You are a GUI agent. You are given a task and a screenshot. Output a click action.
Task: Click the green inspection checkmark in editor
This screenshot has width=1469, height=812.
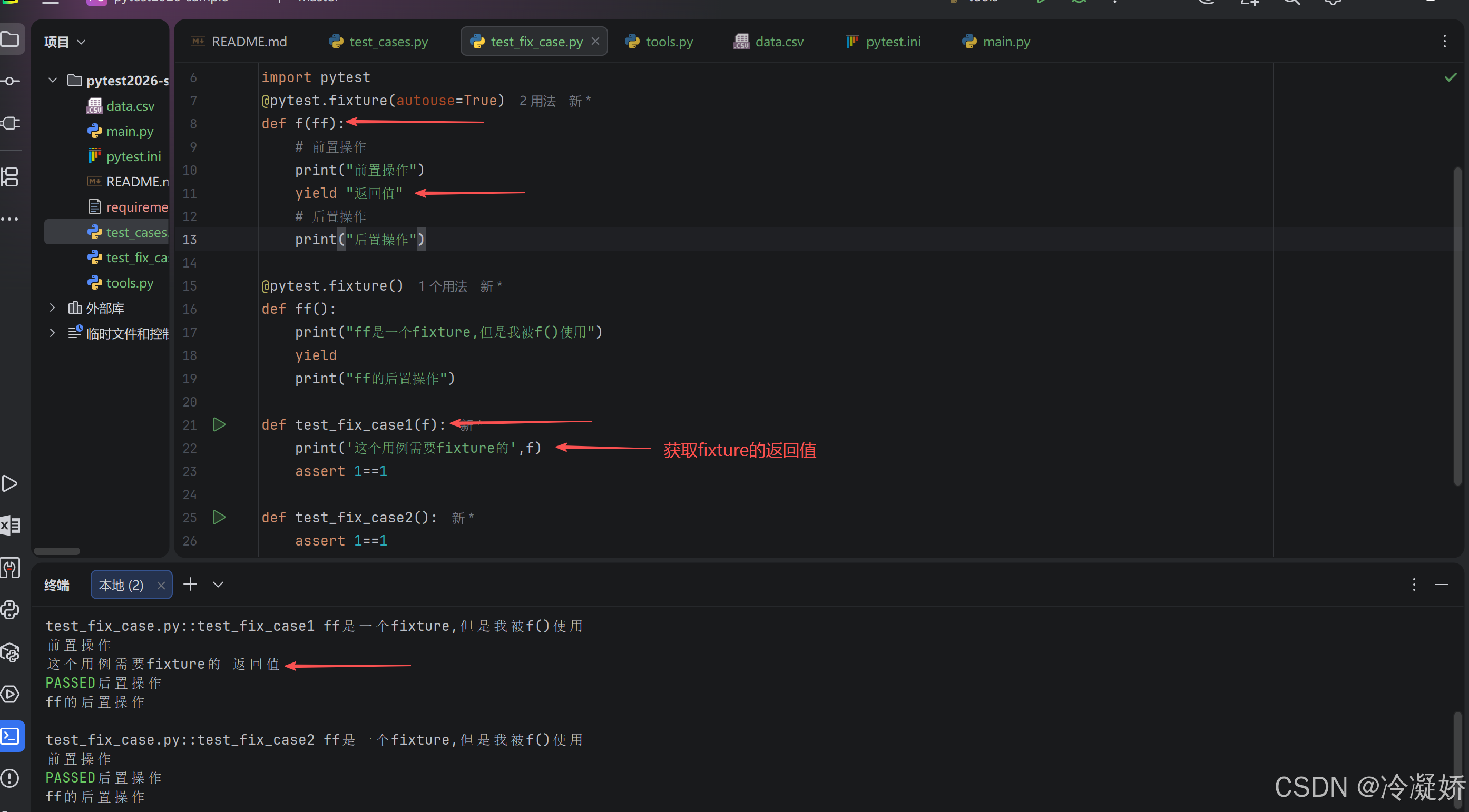(1451, 77)
